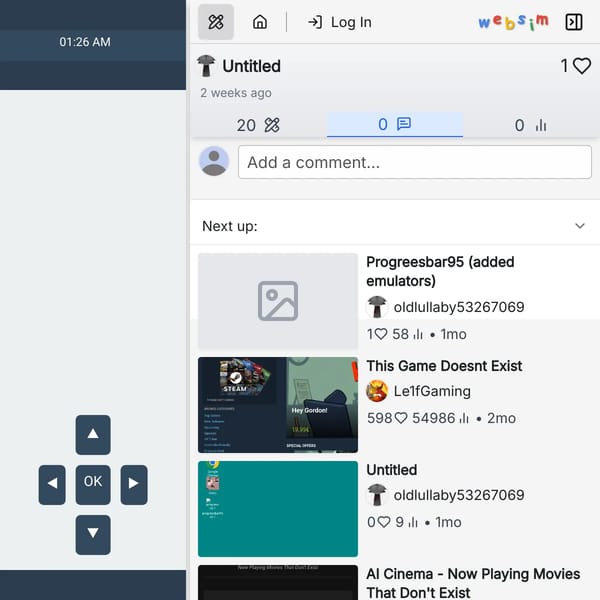Open the teal desktop Untitled thumbnail
This screenshot has height=600, width=600.
[x=278, y=509]
